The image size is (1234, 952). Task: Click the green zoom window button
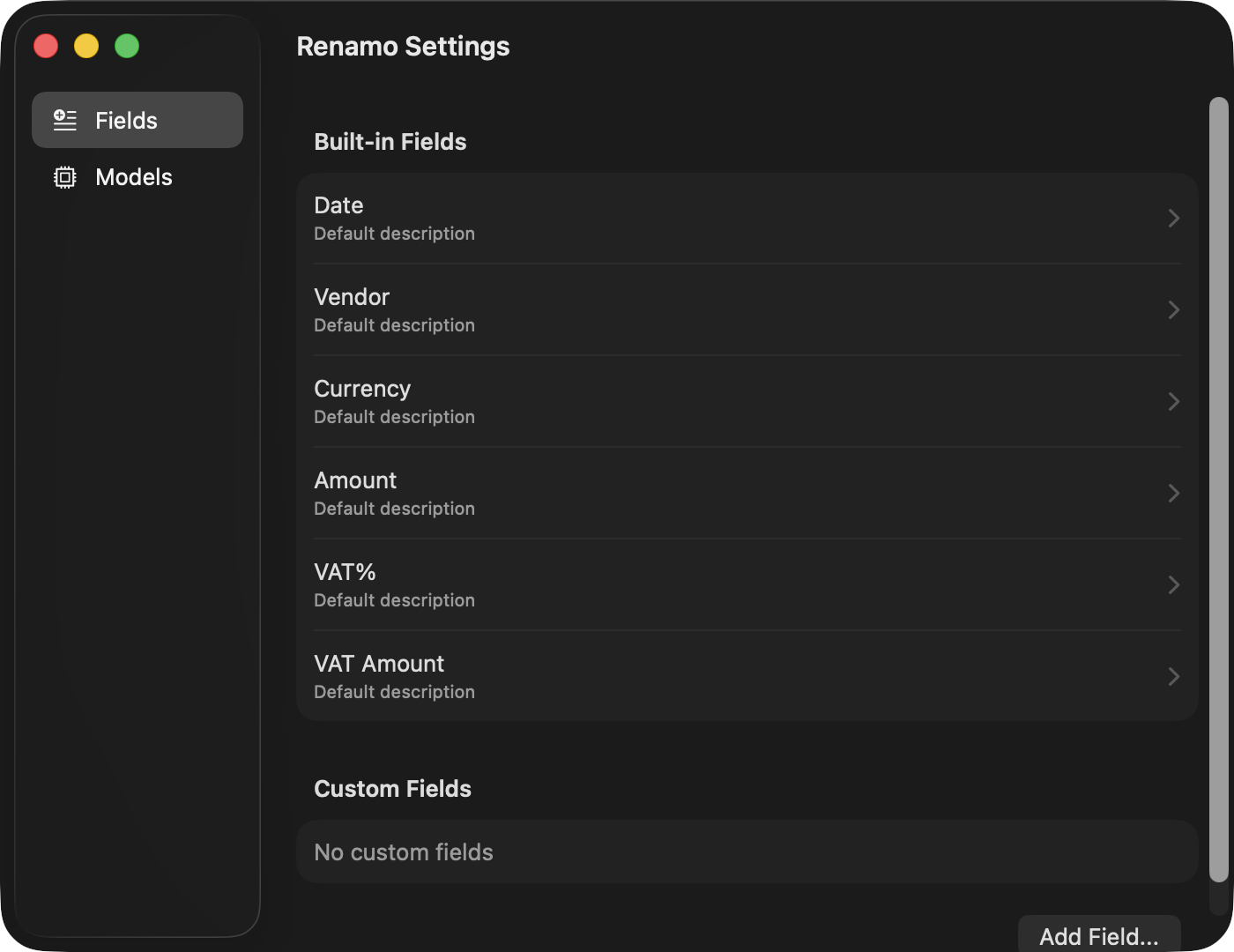click(127, 46)
